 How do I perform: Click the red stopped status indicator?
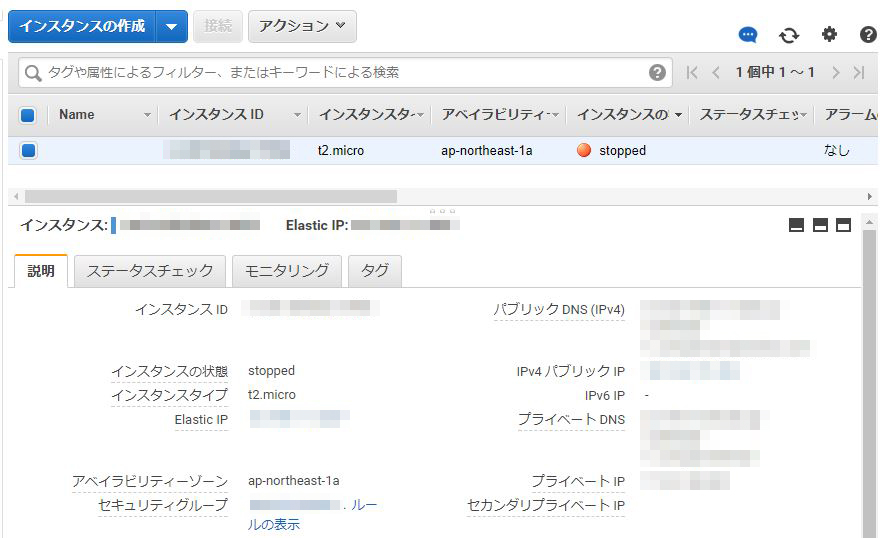(584, 150)
